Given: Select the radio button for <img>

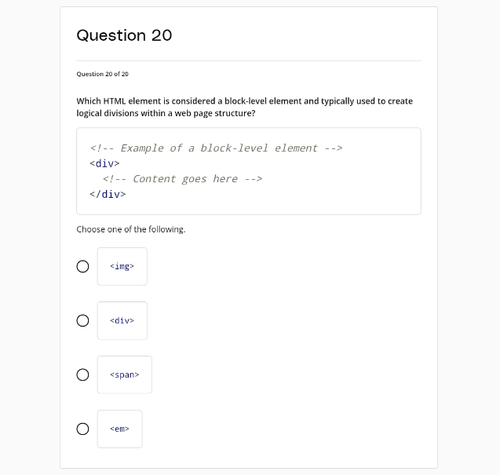Looking at the screenshot, I should (x=83, y=266).
